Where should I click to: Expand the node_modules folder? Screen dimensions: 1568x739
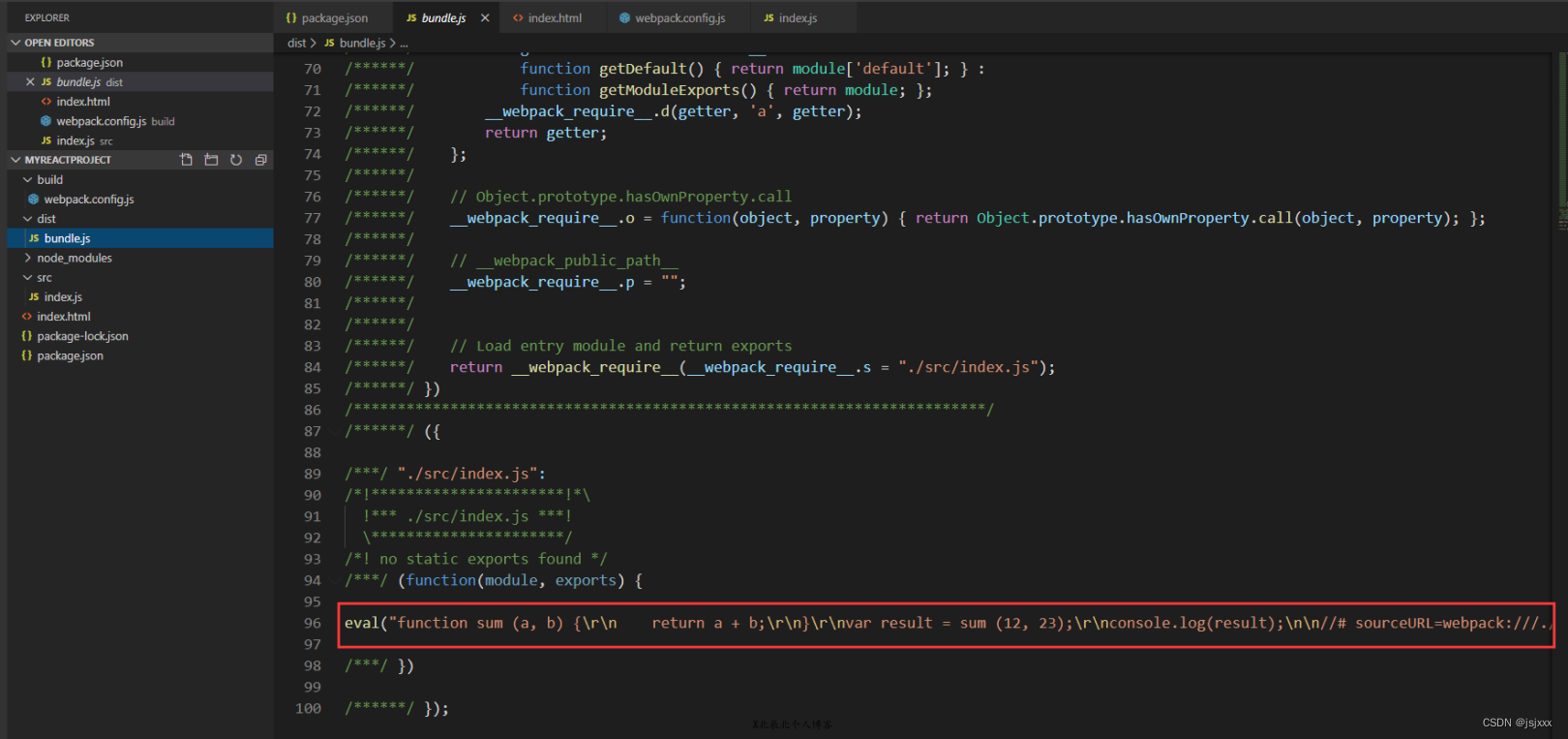pyautogui.click(x=28, y=258)
